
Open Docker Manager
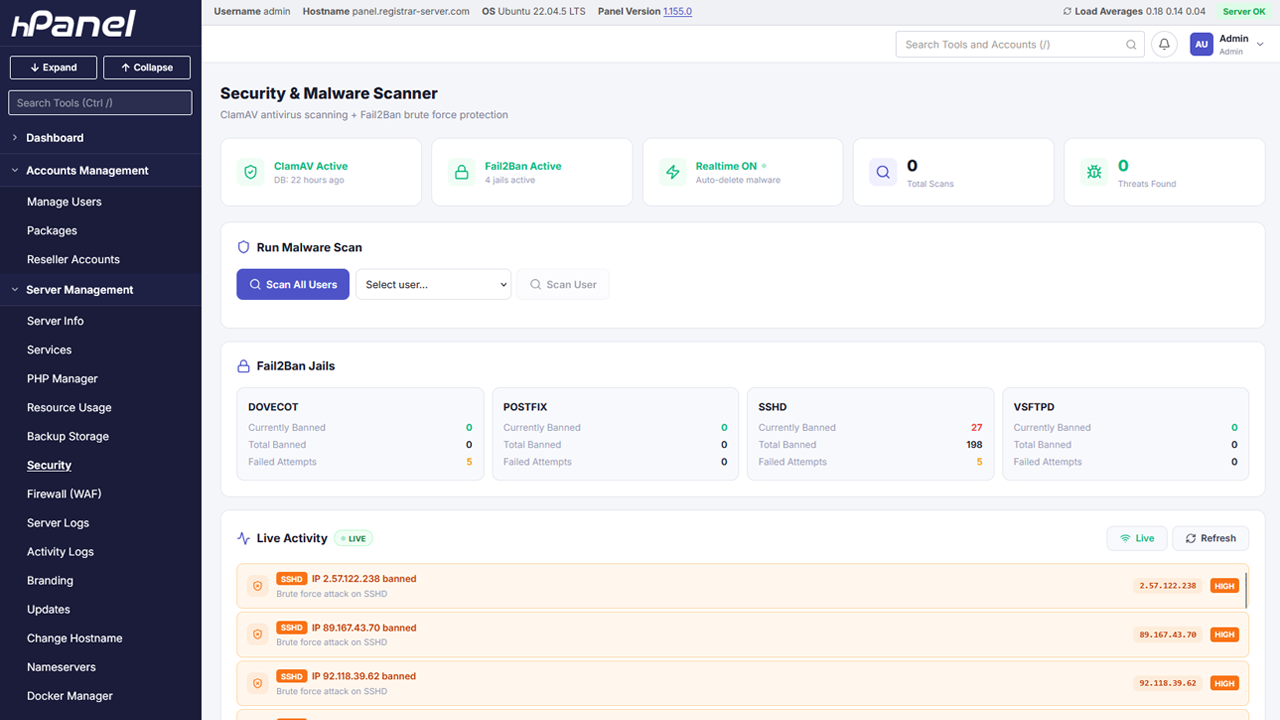(70, 696)
